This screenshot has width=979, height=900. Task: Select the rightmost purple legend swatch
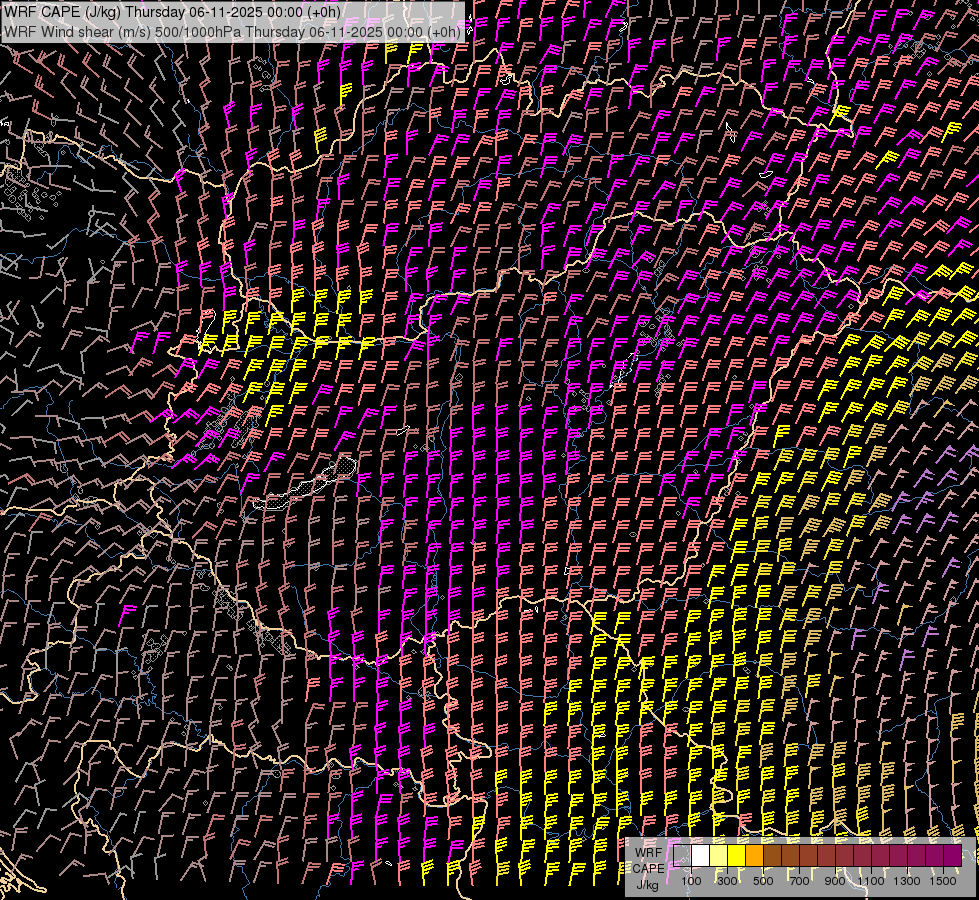point(952,856)
